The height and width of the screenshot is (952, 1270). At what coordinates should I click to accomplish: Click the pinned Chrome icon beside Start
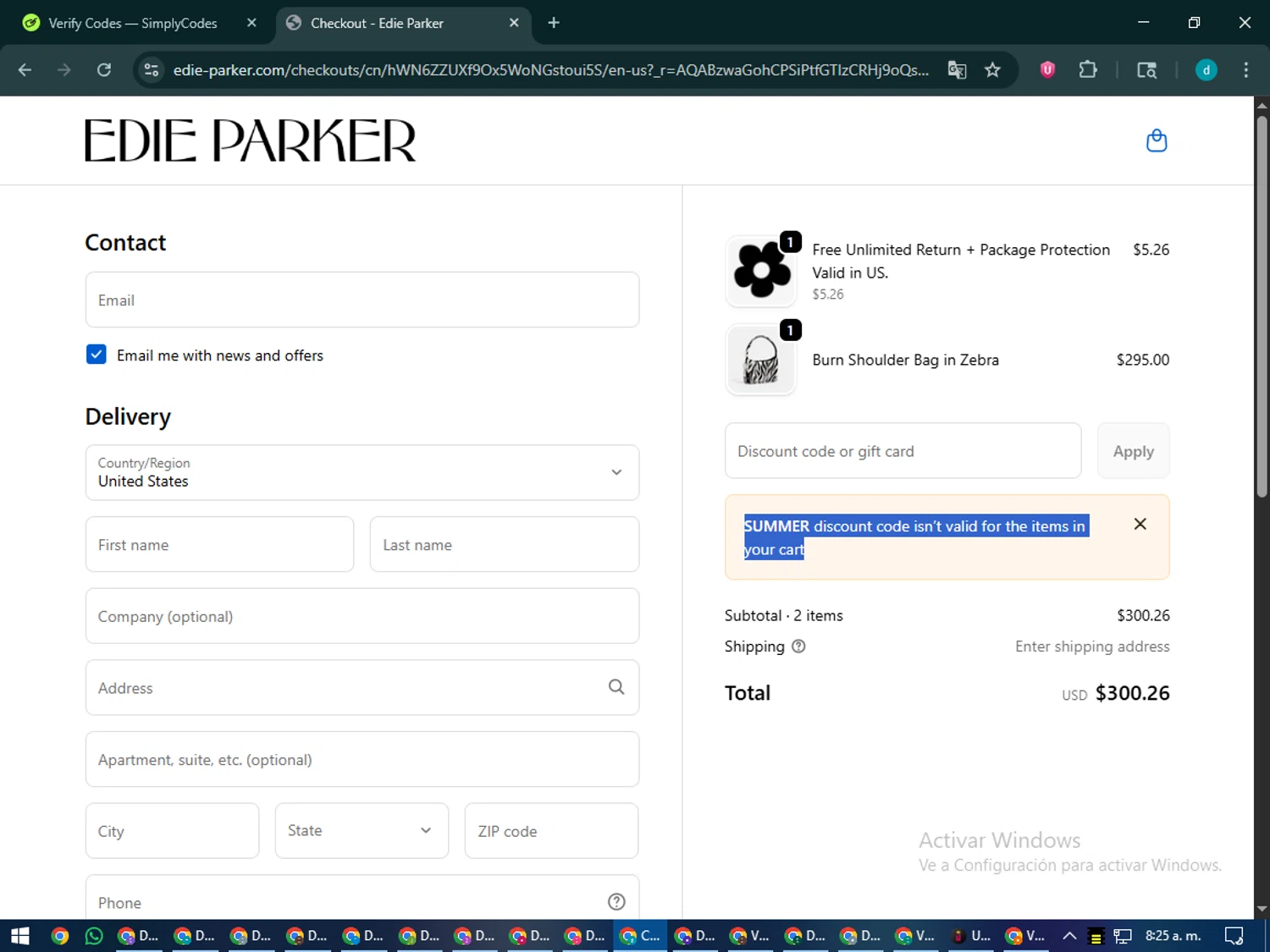pyautogui.click(x=59, y=936)
